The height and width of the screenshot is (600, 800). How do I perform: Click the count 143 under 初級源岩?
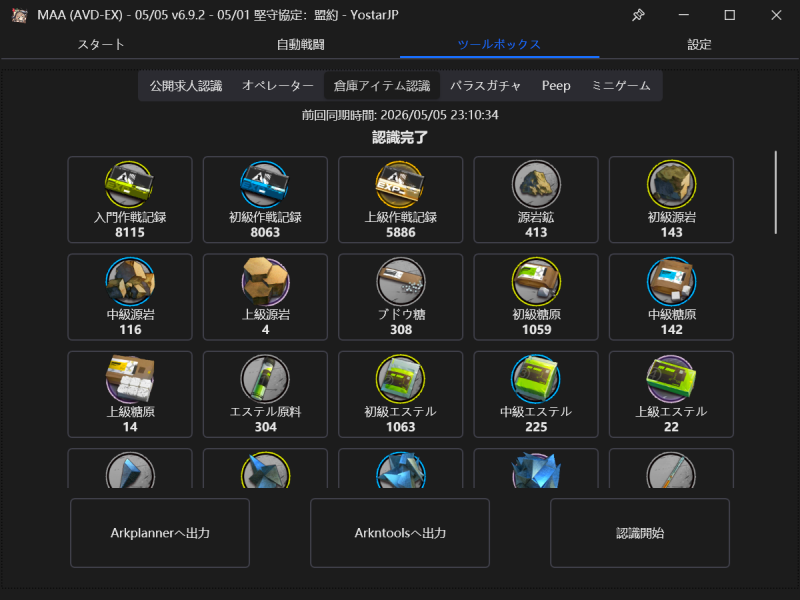point(671,232)
